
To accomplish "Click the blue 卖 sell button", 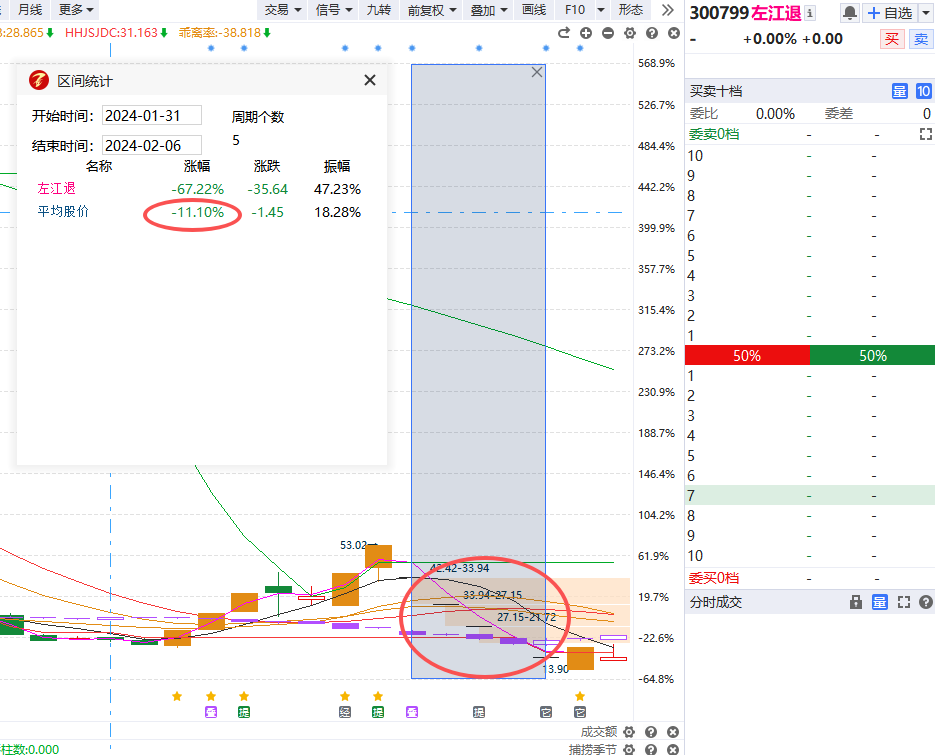I will click(921, 39).
